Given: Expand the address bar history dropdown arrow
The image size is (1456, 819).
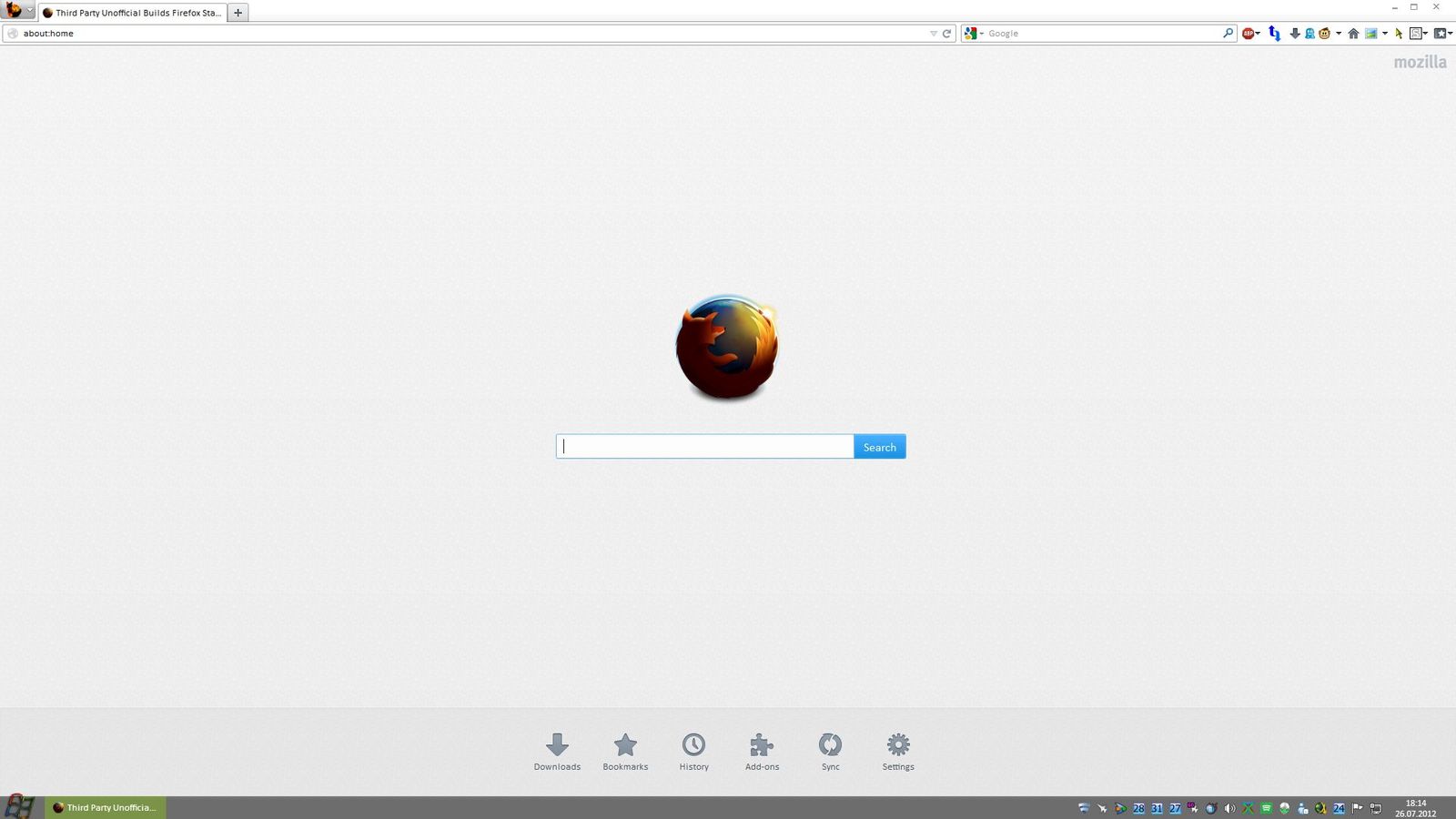Looking at the screenshot, I should (933, 34).
